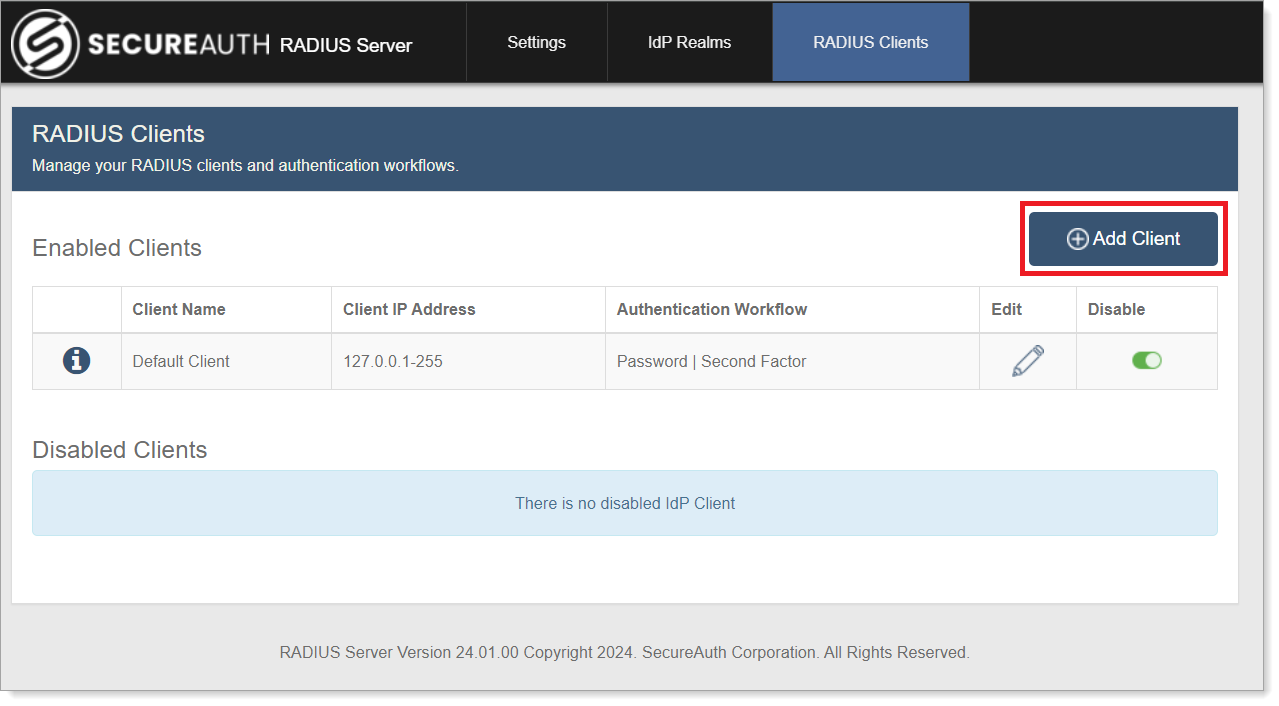Click the Enabled Clients heading

pyautogui.click(x=116, y=247)
